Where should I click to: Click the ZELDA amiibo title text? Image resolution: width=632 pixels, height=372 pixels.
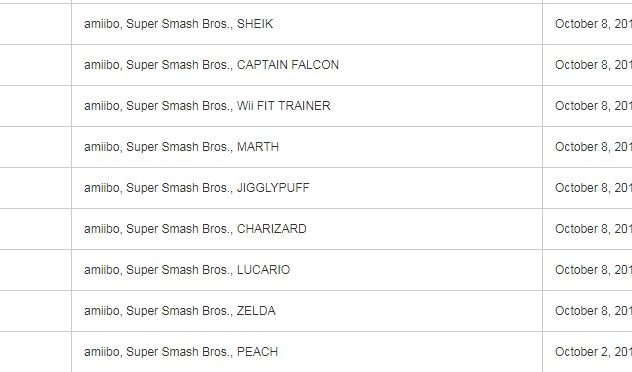[x=180, y=311]
